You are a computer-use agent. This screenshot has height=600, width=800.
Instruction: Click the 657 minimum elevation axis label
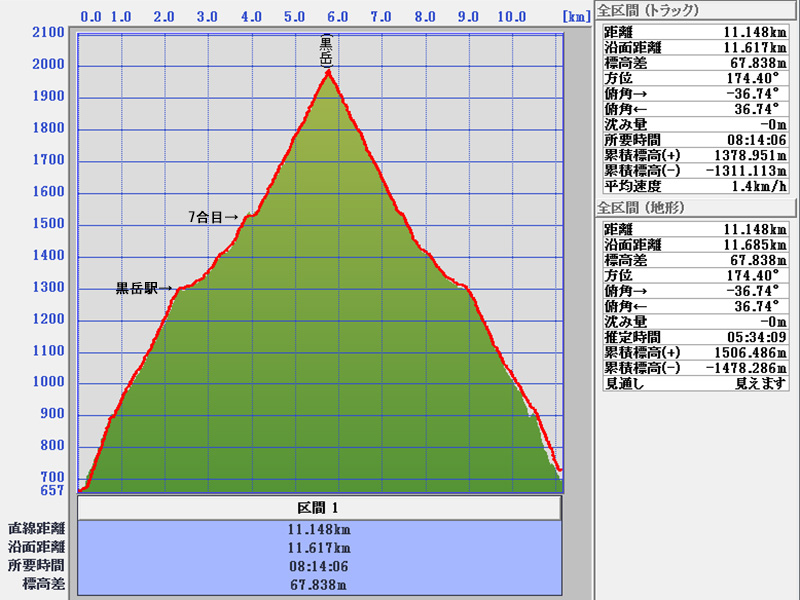pyautogui.click(x=52, y=492)
